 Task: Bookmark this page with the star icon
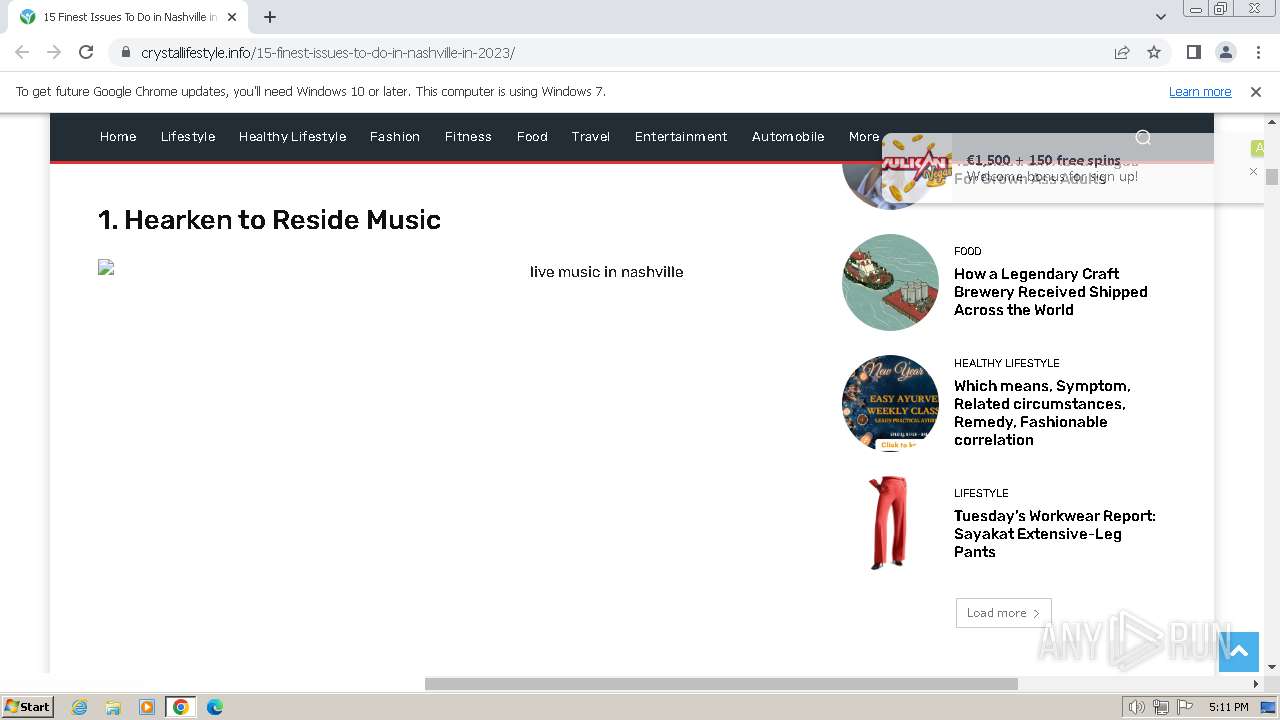tap(1154, 52)
